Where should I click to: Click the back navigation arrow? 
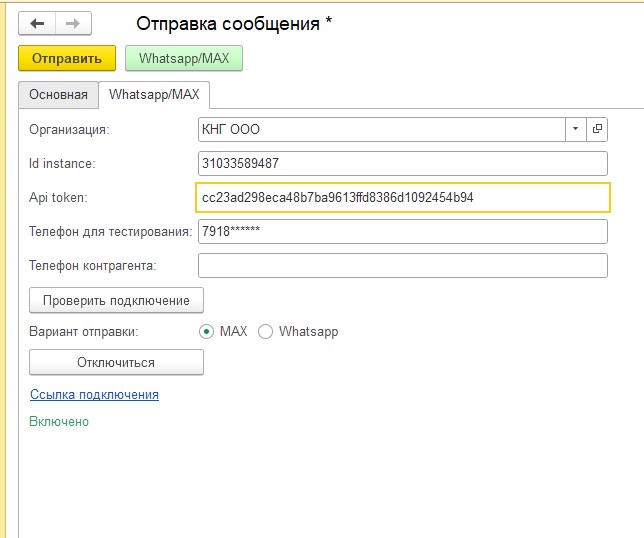pyautogui.click(x=37, y=23)
